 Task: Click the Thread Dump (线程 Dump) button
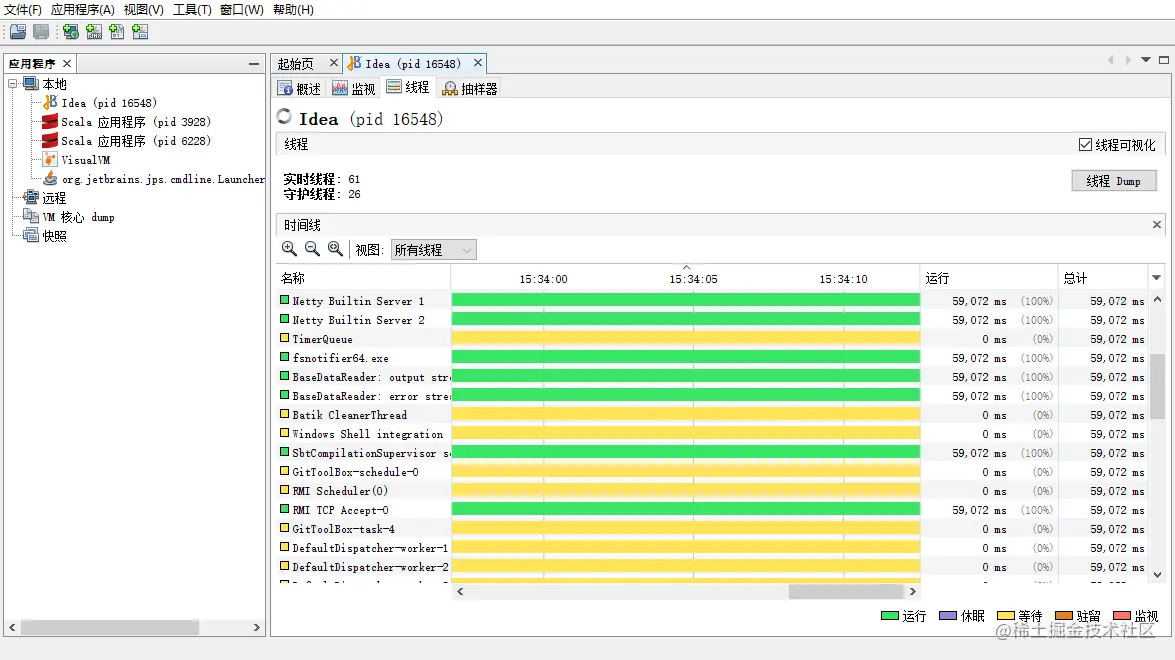click(1114, 181)
